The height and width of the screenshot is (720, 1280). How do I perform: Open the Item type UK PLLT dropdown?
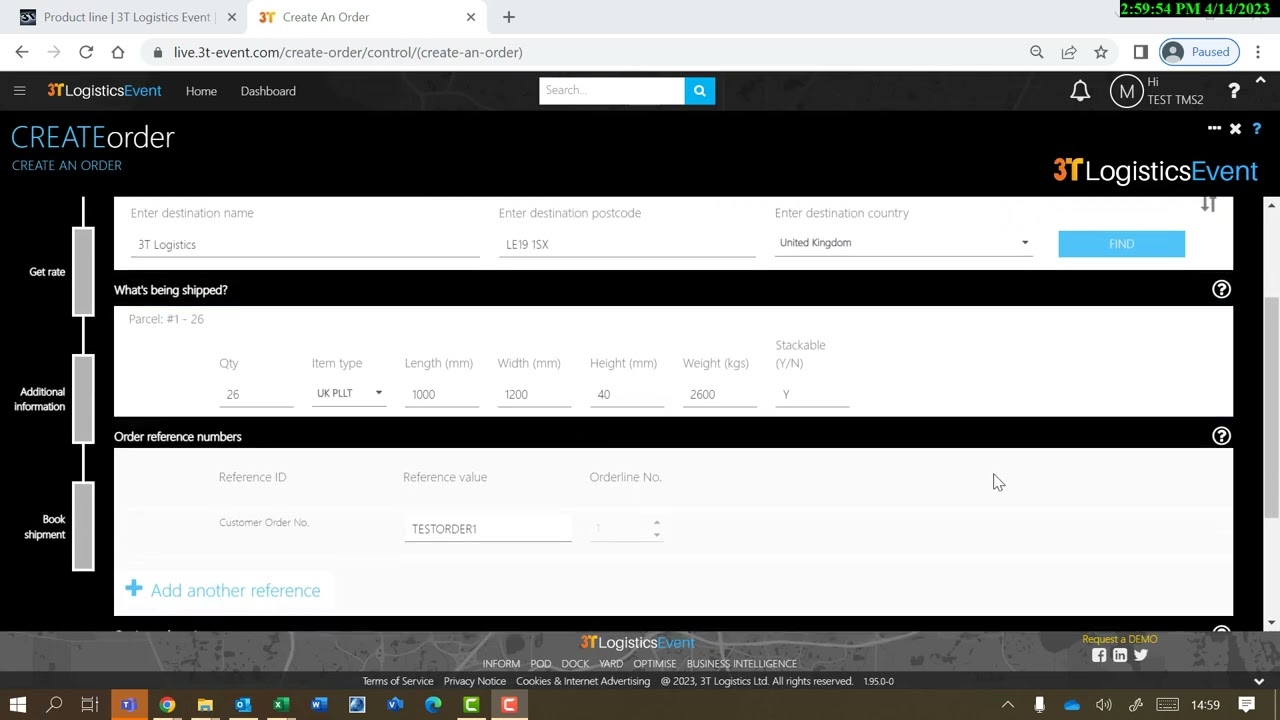click(348, 393)
